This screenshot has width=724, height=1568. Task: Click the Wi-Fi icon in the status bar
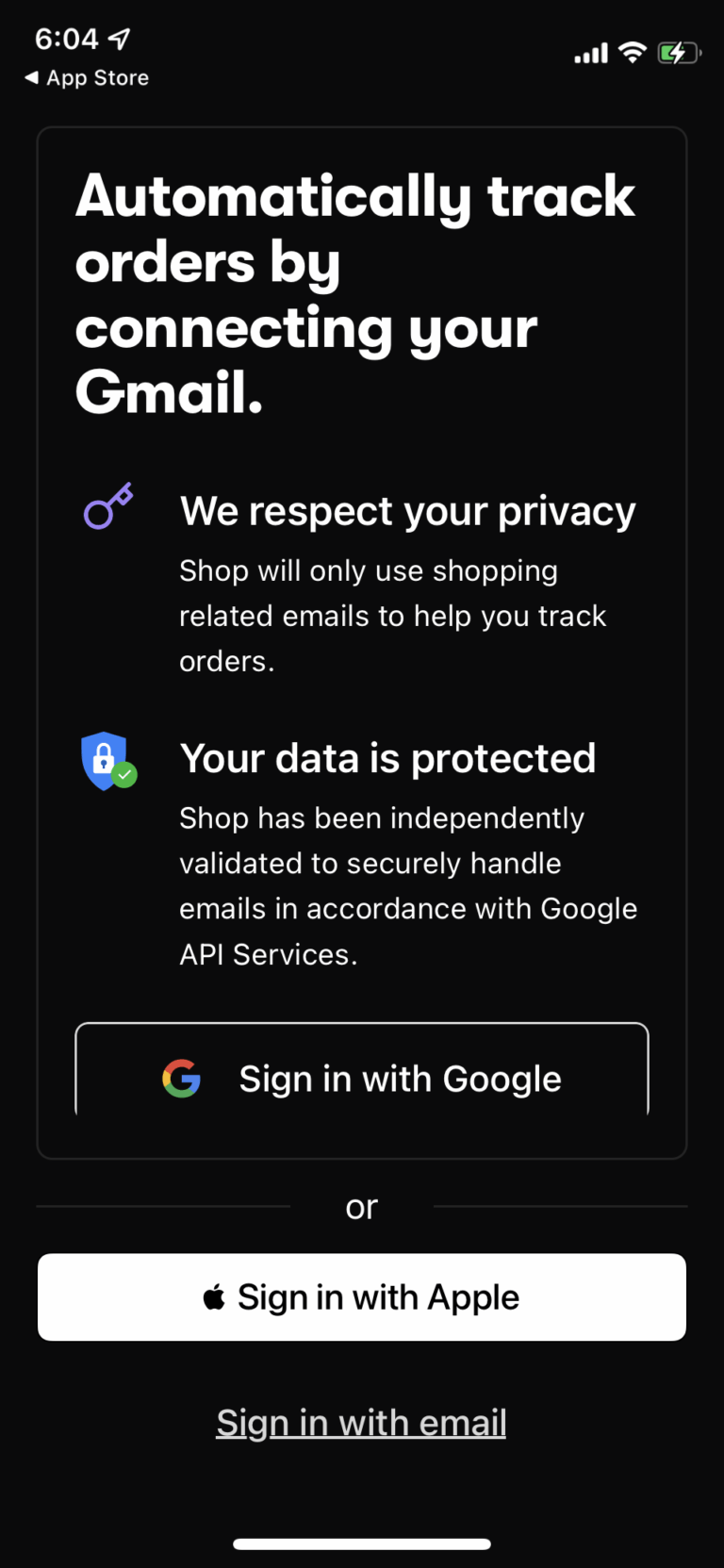coord(633,53)
